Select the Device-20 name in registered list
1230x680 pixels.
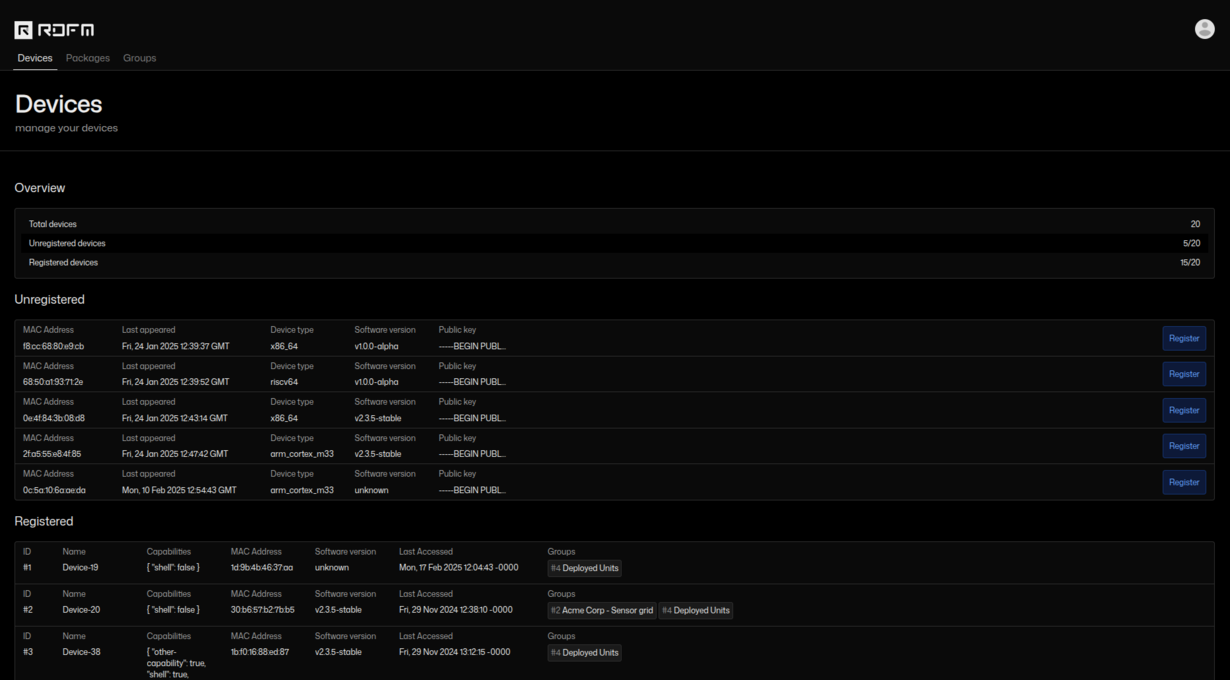click(81, 610)
